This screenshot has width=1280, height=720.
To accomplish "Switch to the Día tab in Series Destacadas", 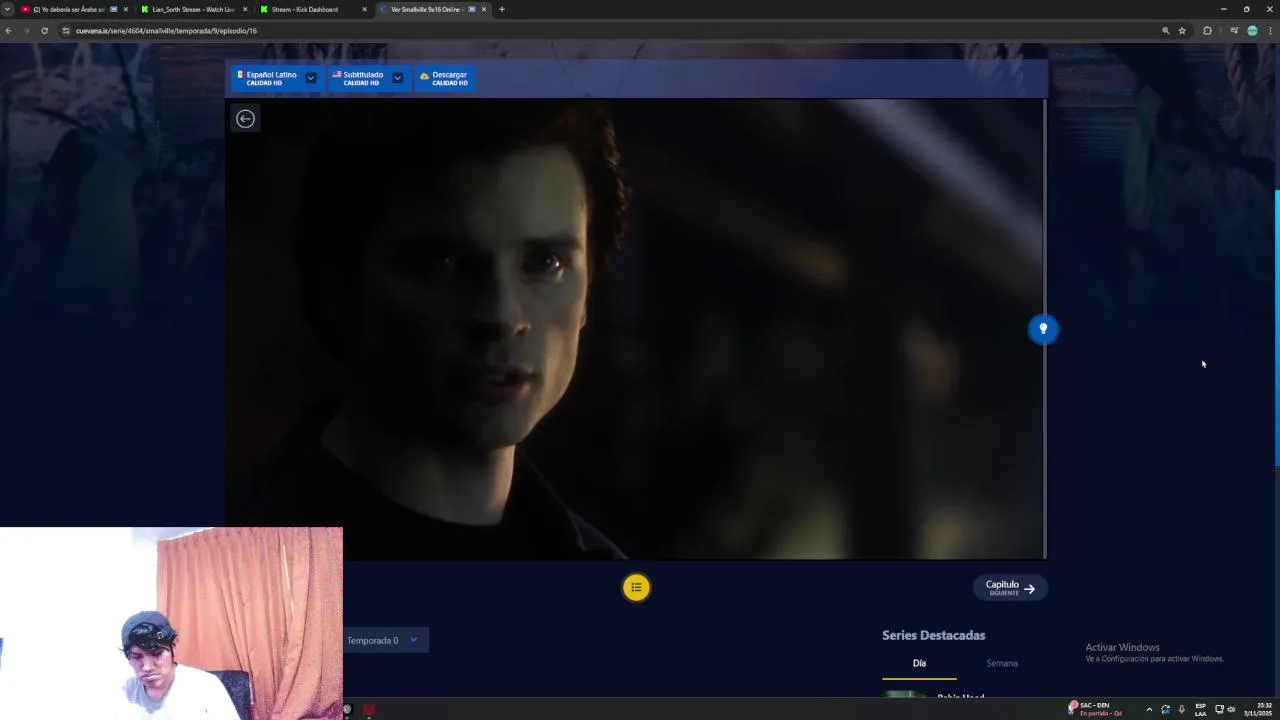I will (919, 663).
